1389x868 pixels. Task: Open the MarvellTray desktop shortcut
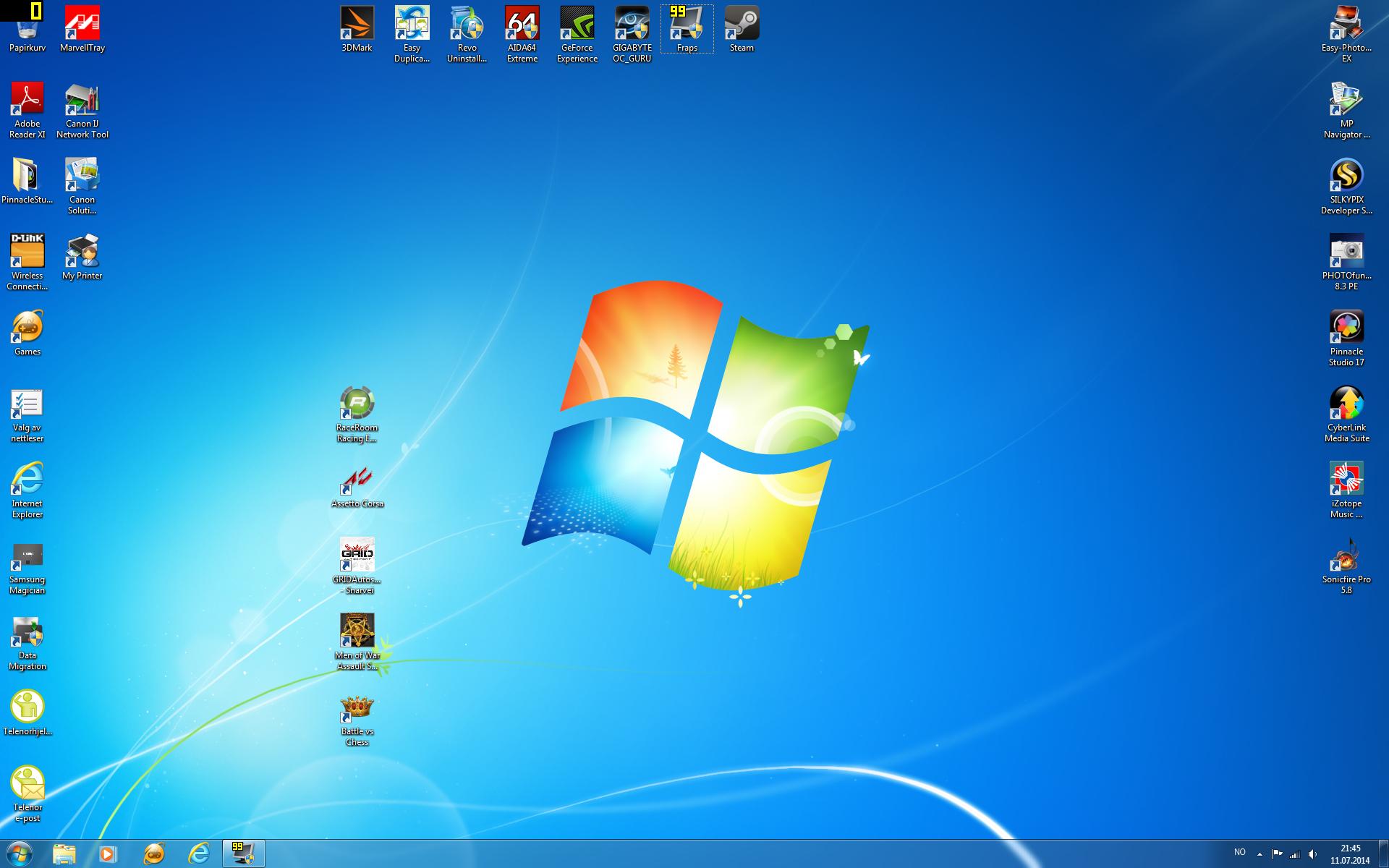click(82, 27)
